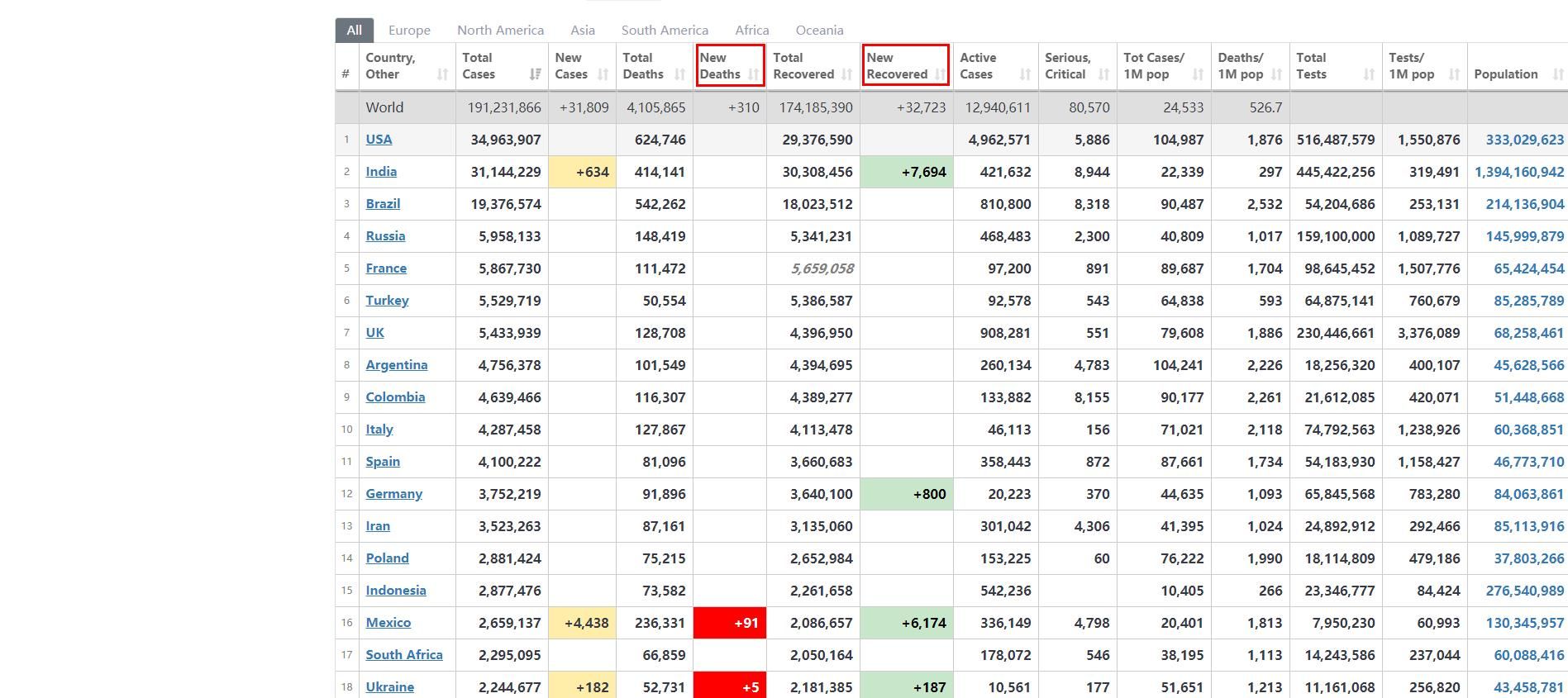This screenshot has height=698, width=1568.
Task: Switch to the Europe tab
Action: [x=409, y=31]
